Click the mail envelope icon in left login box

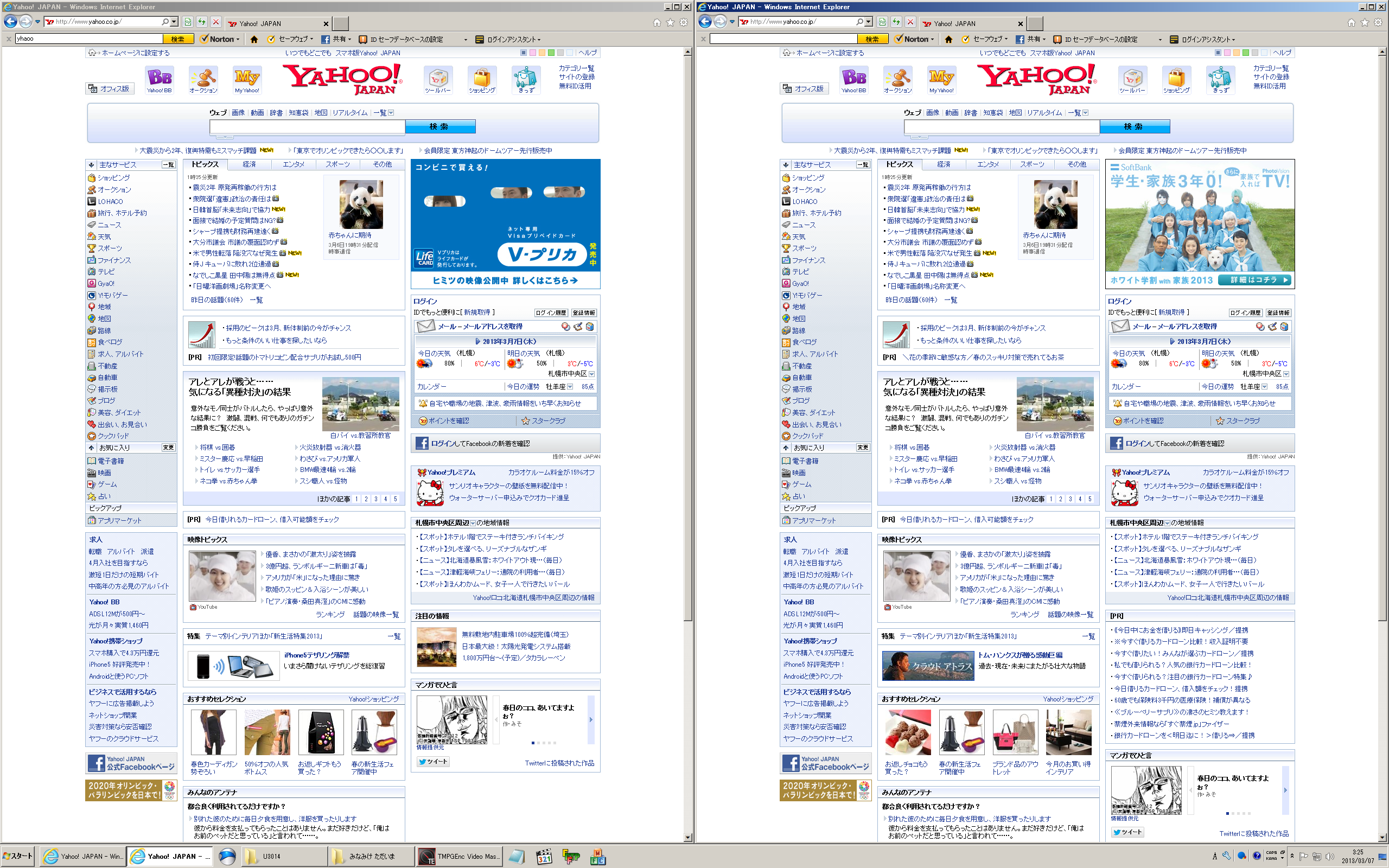[425, 326]
